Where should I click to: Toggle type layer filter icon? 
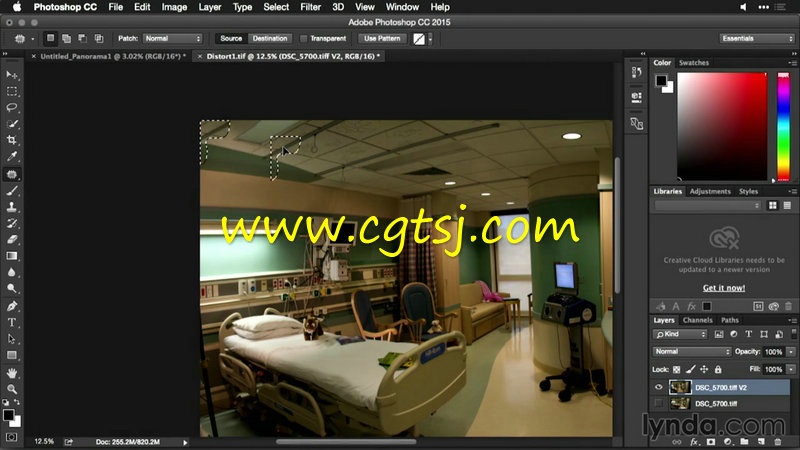748,334
